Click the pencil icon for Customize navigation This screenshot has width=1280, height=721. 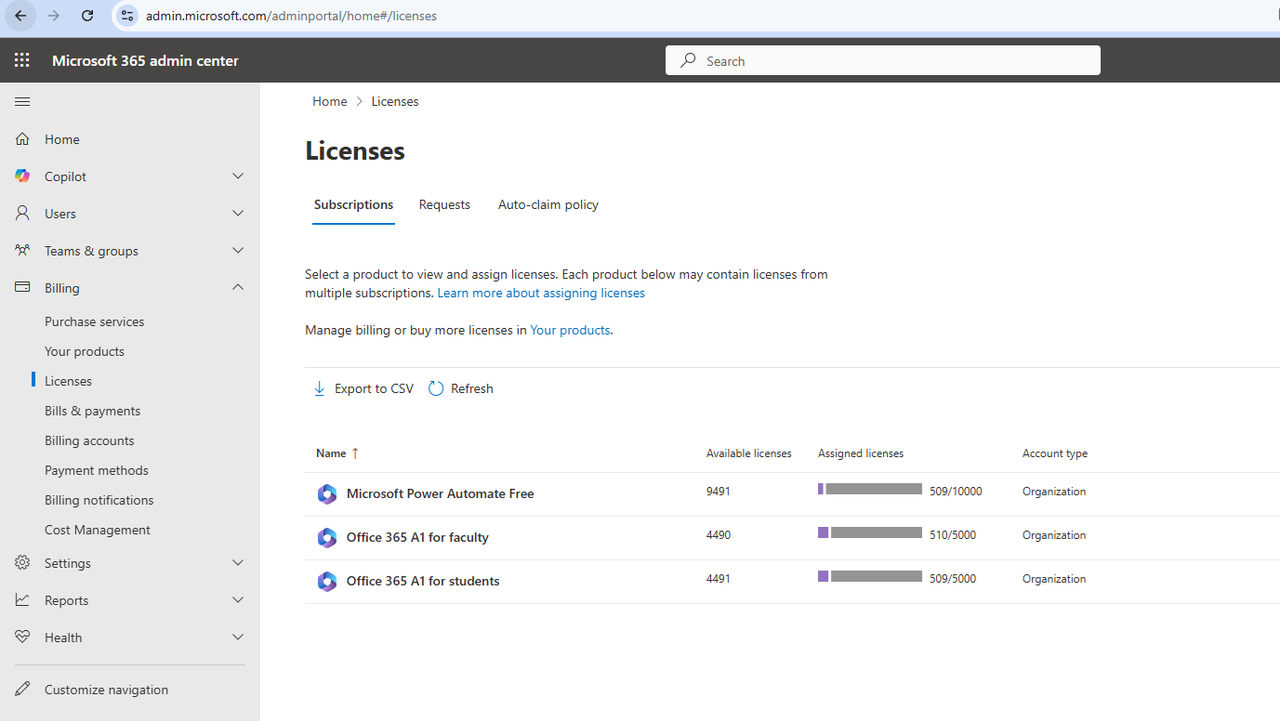(23, 689)
